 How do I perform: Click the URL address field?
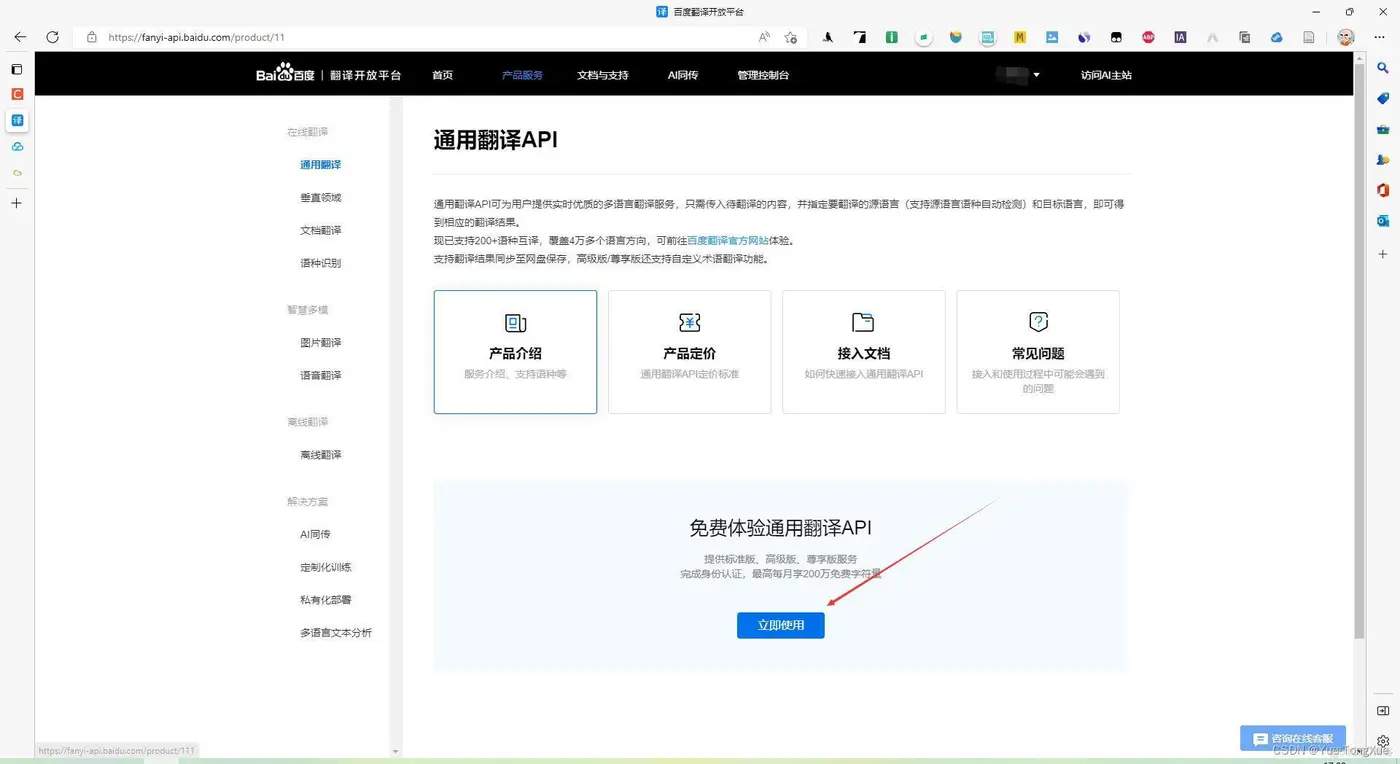click(425, 37)
